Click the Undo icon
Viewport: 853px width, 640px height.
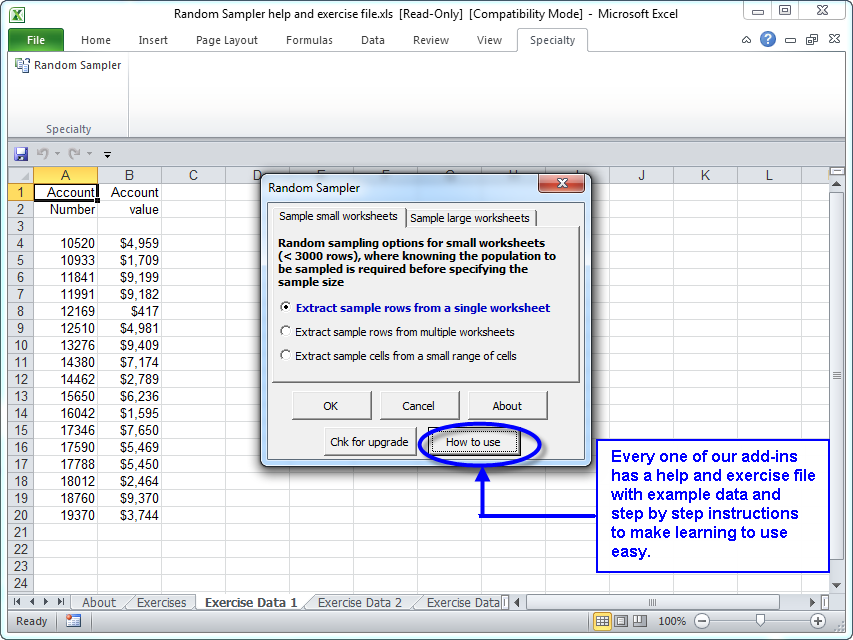[x=43, y=153]
